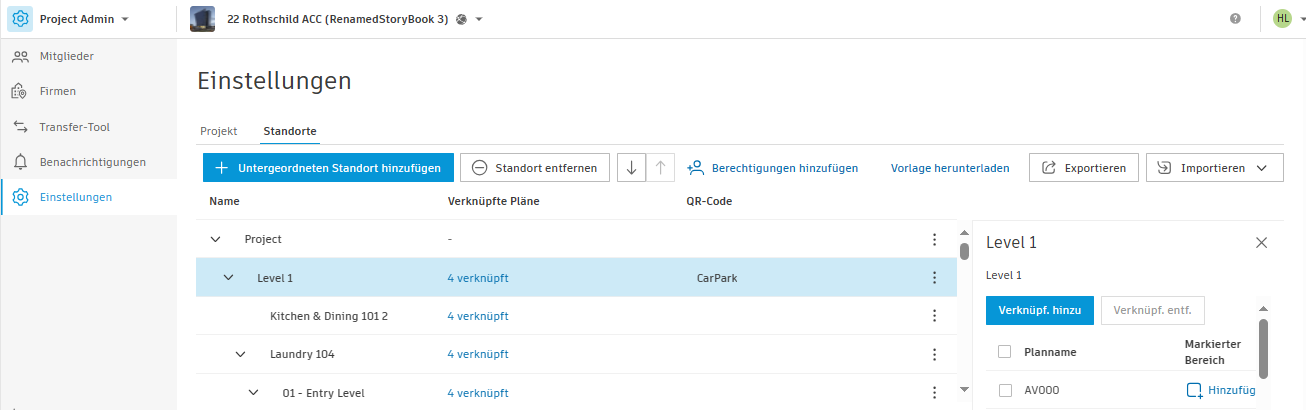Open the Project Admin module switcher
Screen dimensions: 1306x410
[x=83, y=19]
